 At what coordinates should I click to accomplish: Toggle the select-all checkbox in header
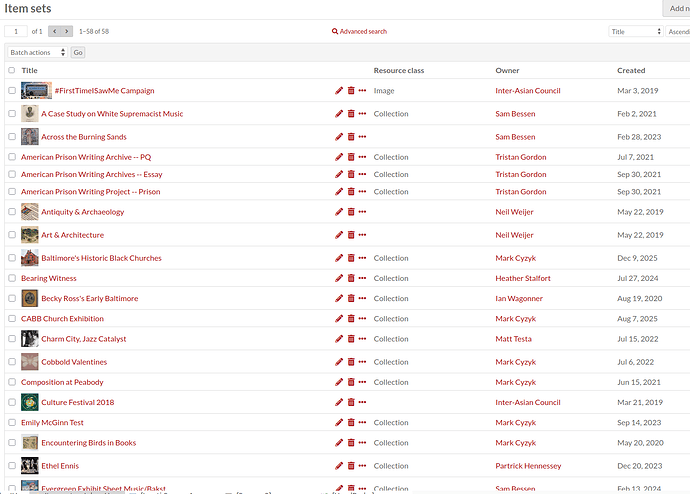[12, 70]
